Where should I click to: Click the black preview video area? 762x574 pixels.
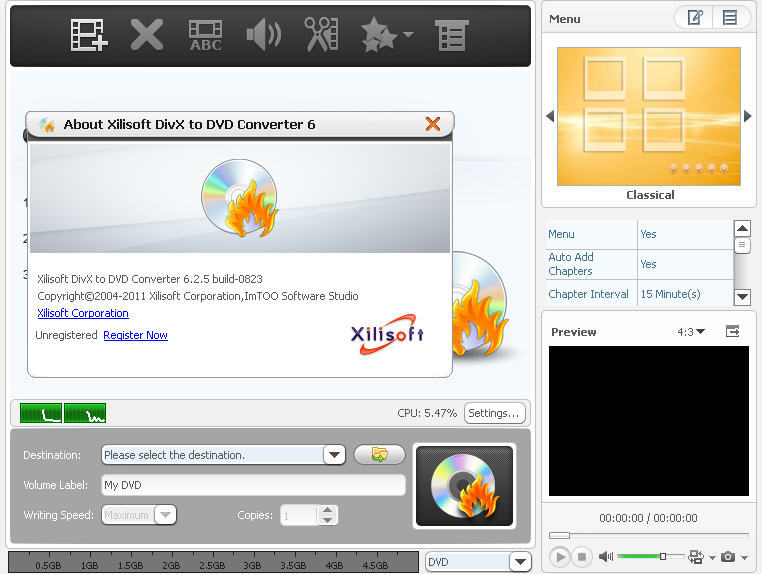649,421
